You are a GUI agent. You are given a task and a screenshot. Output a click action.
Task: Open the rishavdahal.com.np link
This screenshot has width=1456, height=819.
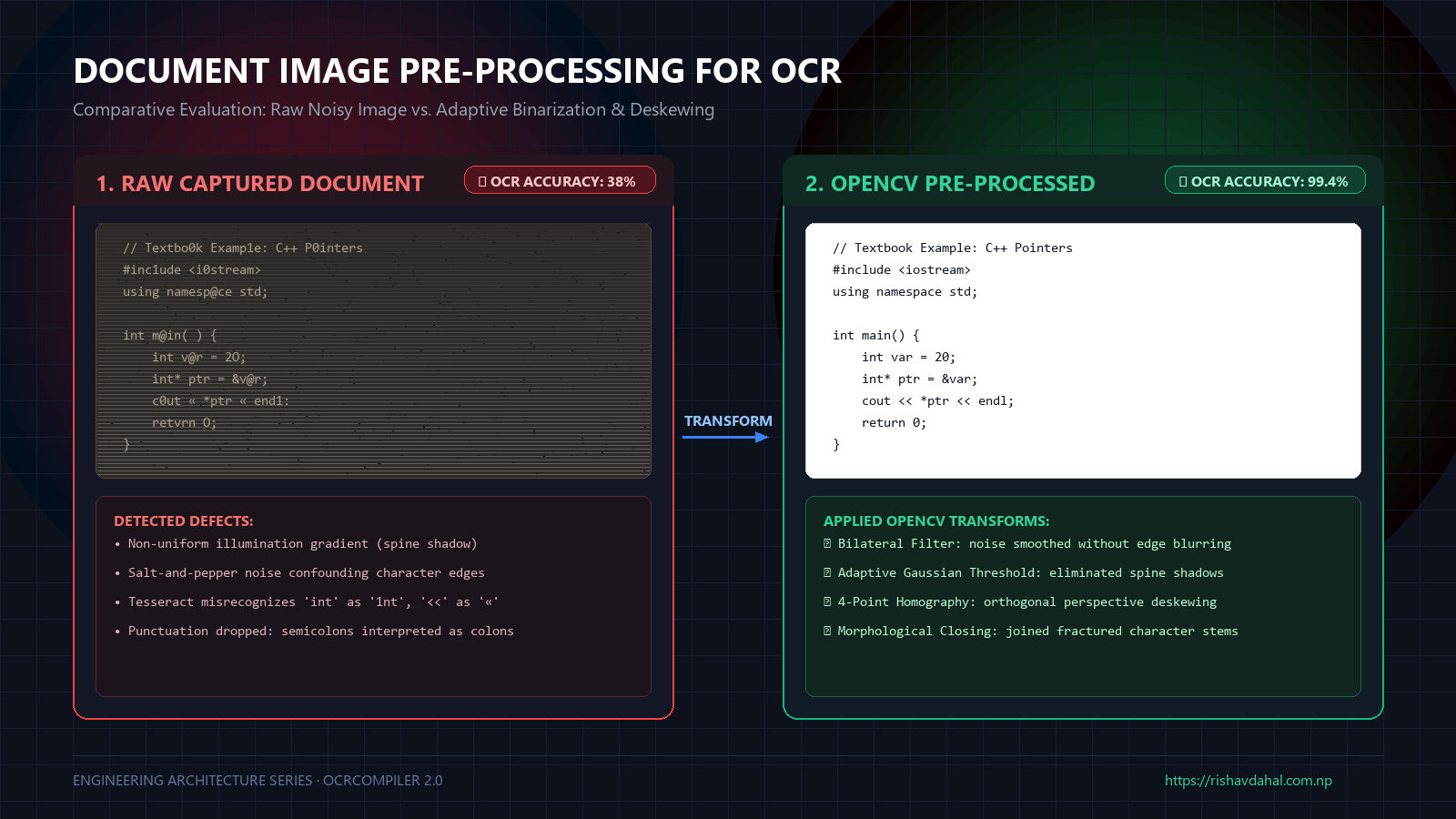click(1249, 780)
